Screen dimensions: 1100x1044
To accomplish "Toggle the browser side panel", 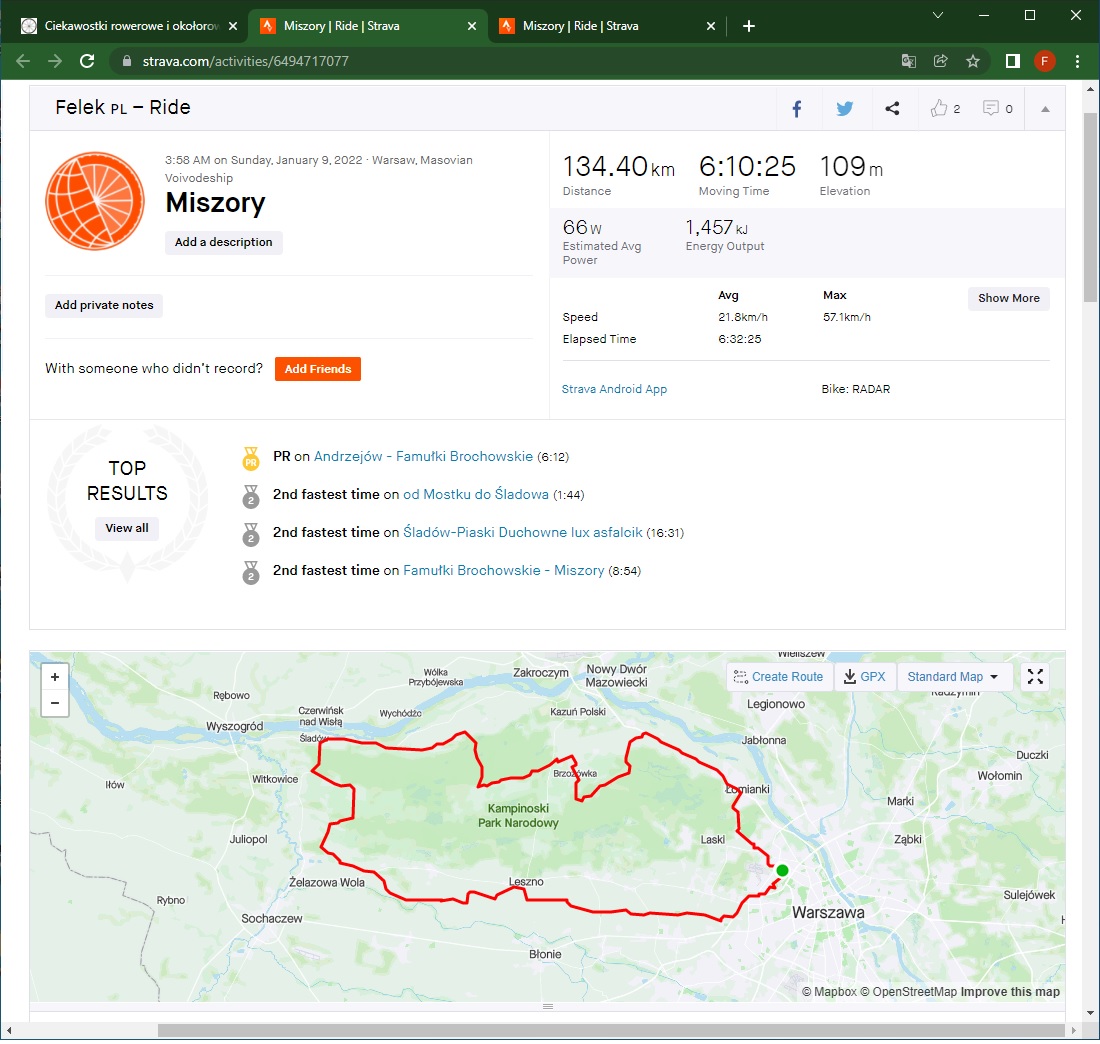I will [1012, 61].
